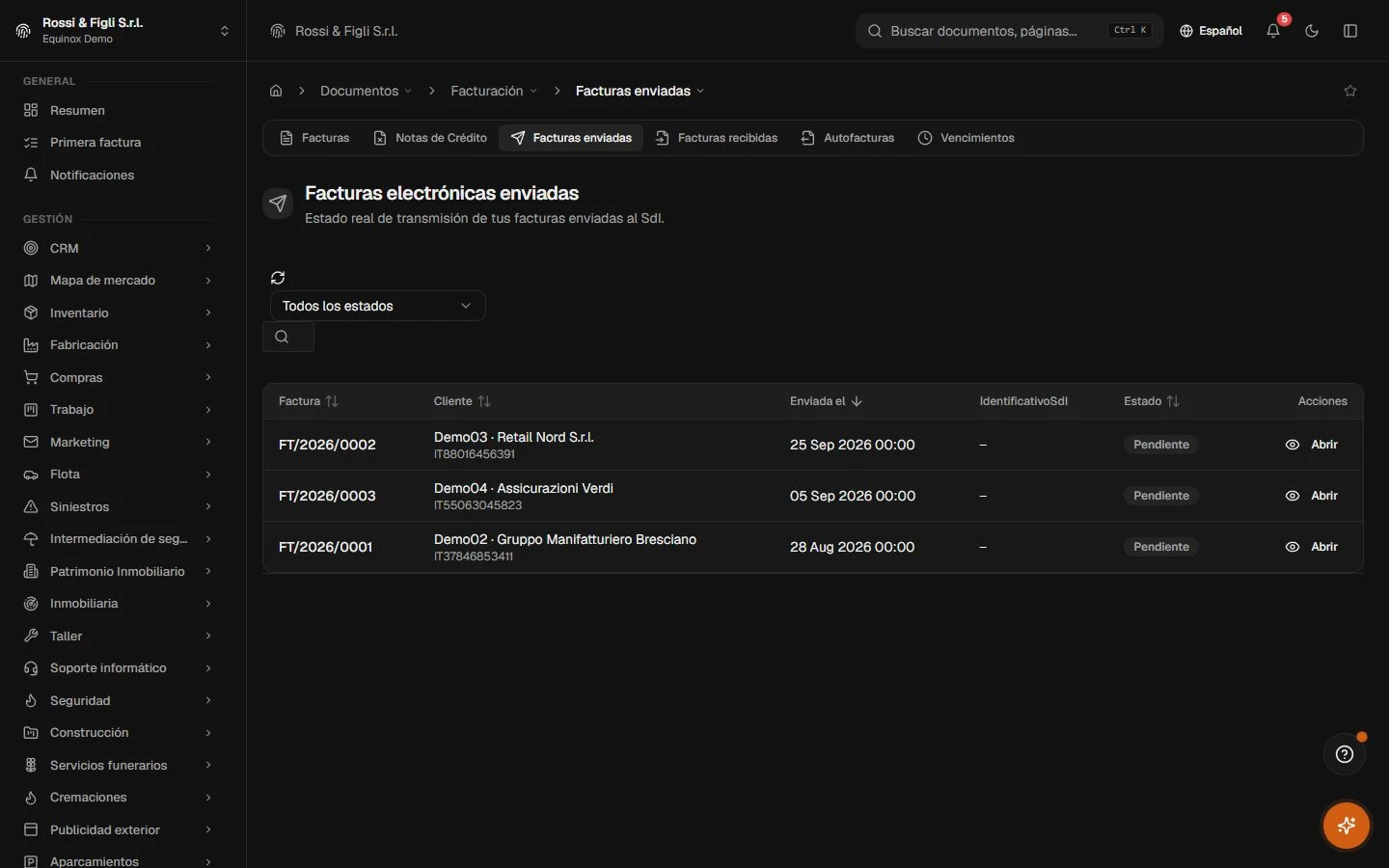Image resolution: width=1389 pixels, height=868 pixels.
Task: Open the notifications bell icon
Action: (x=1273, y=31)
